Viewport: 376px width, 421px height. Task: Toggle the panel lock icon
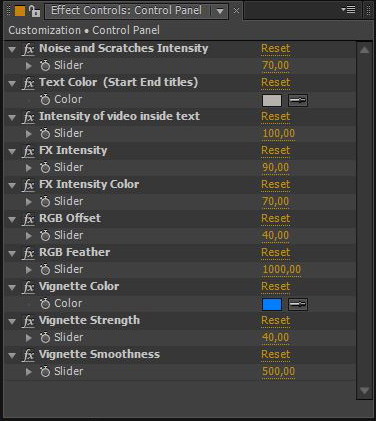click(34, 11)
